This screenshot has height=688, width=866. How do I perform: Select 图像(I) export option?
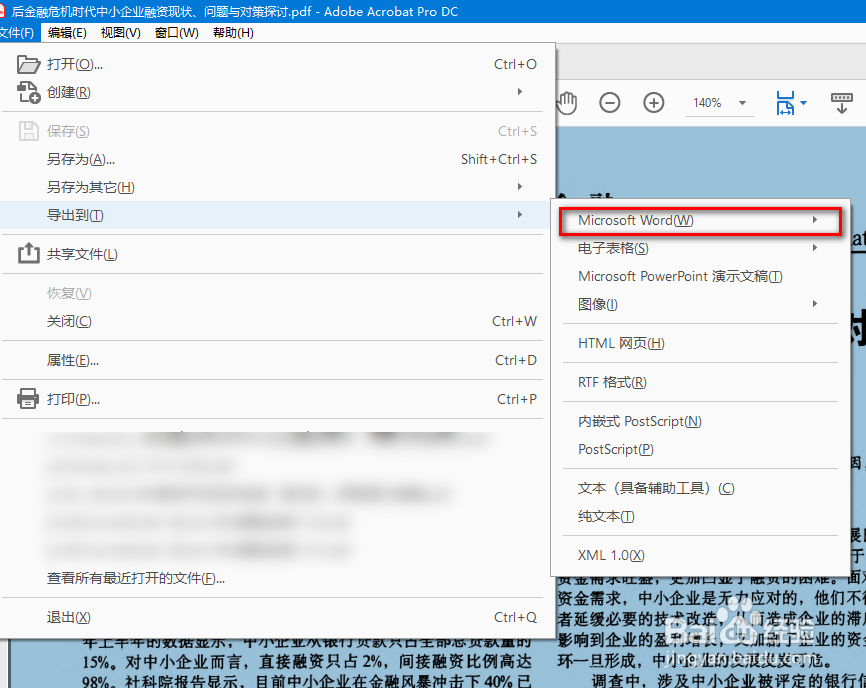point(700,304)
